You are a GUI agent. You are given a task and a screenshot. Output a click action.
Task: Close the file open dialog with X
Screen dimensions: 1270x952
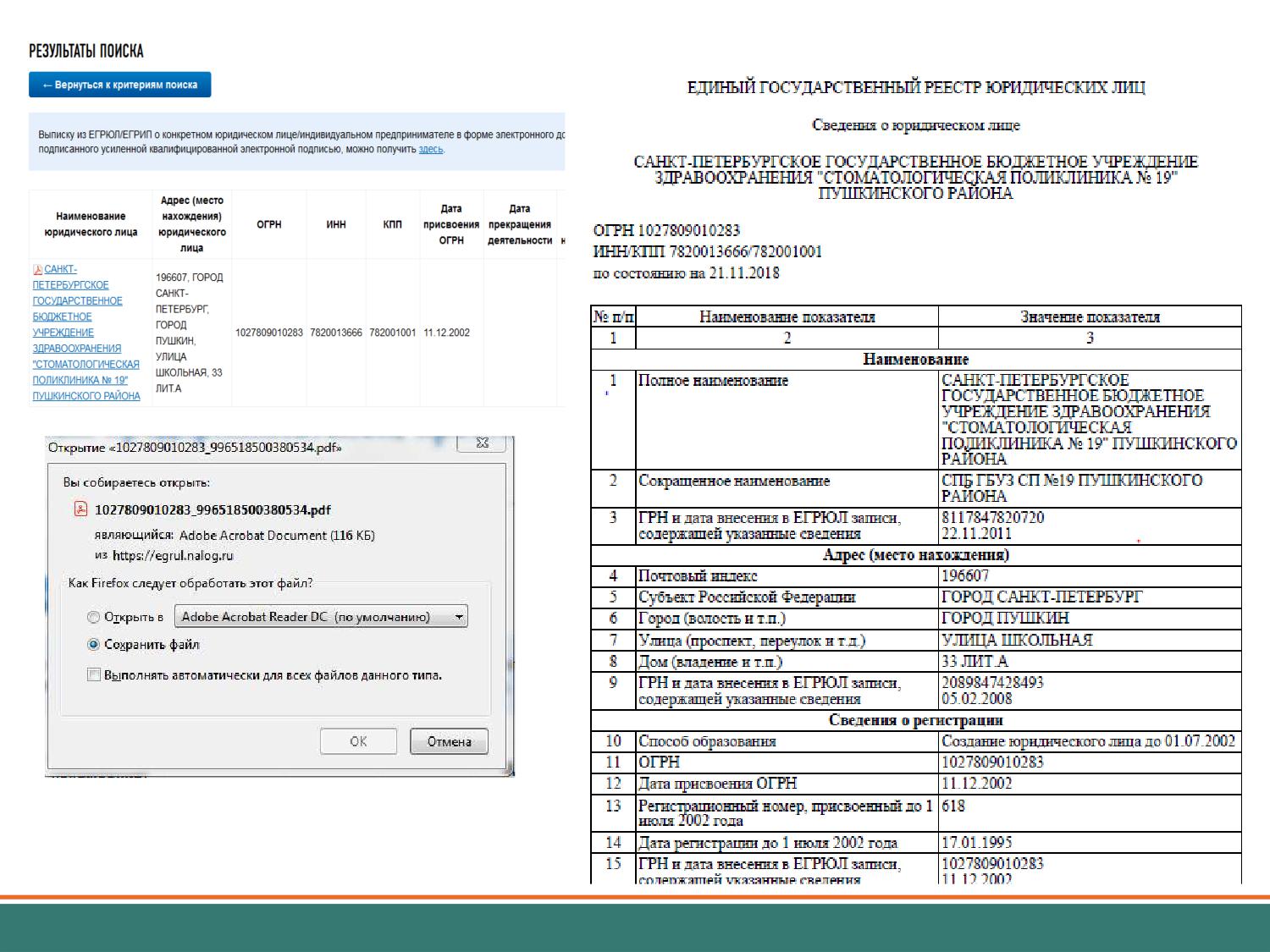point(483,443)
